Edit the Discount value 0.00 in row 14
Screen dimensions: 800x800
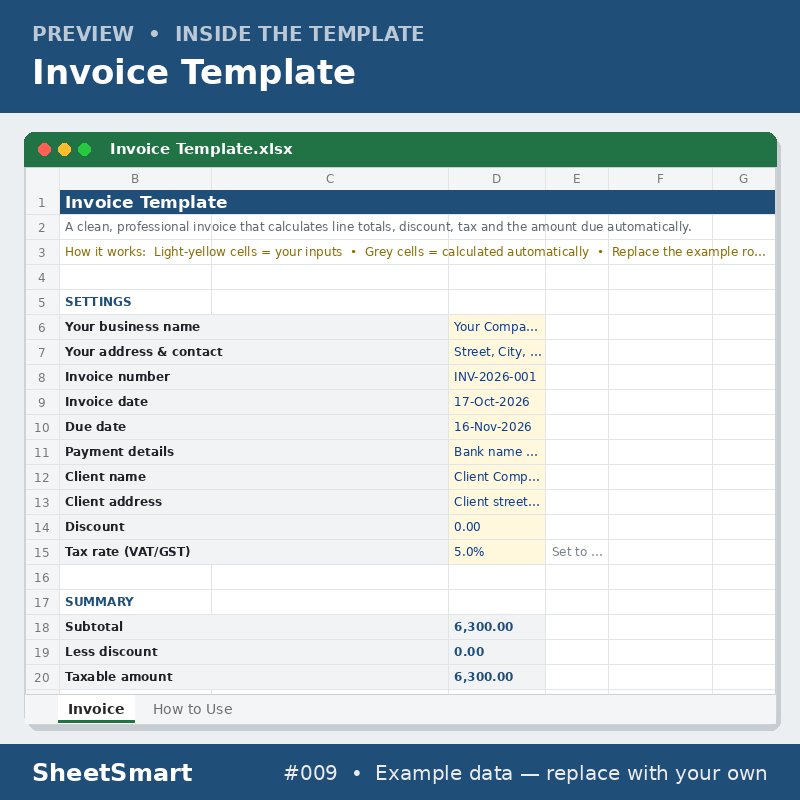click(497, 527)
